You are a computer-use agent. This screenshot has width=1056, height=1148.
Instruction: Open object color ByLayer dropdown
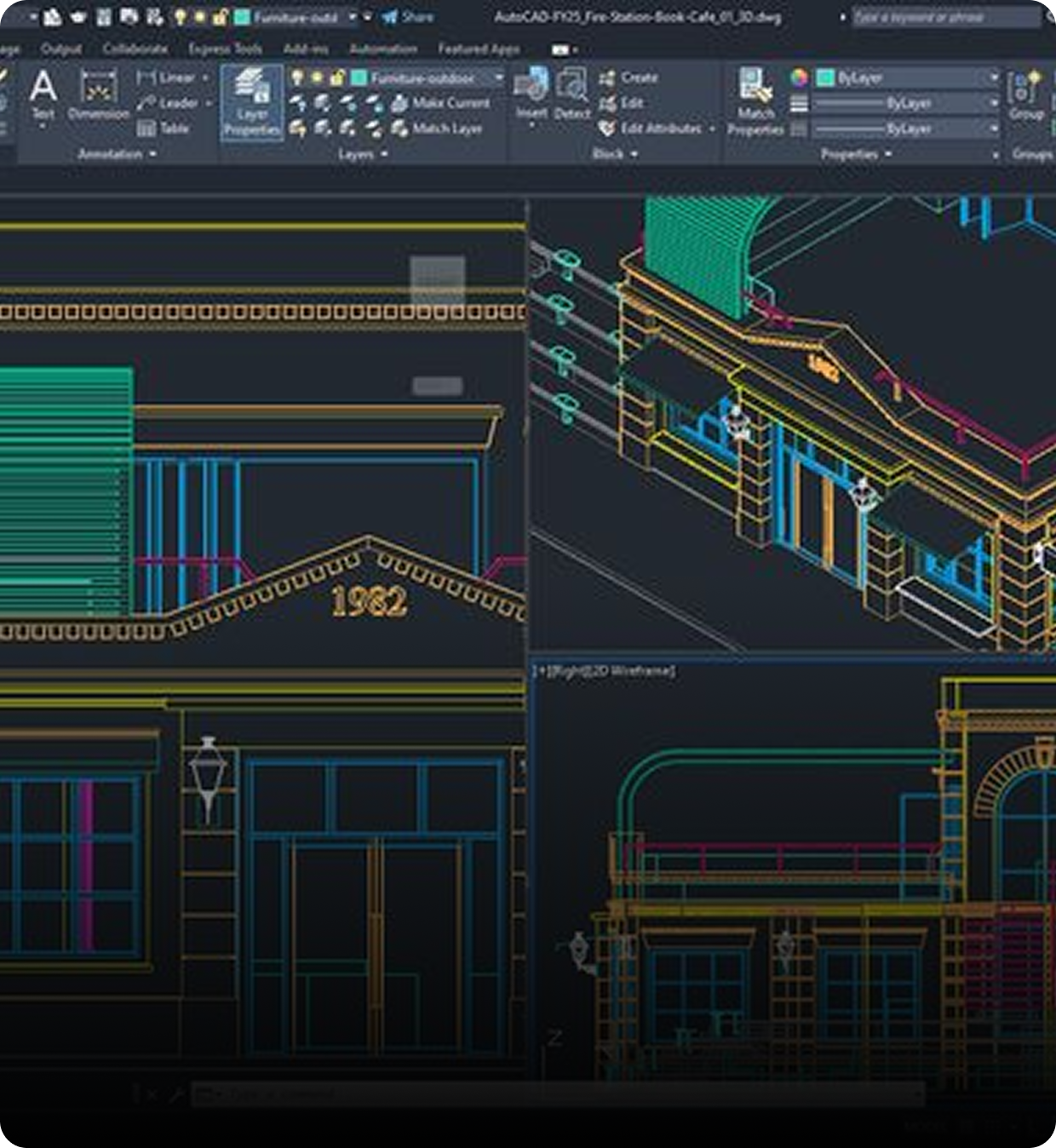(x=907, y=78)
